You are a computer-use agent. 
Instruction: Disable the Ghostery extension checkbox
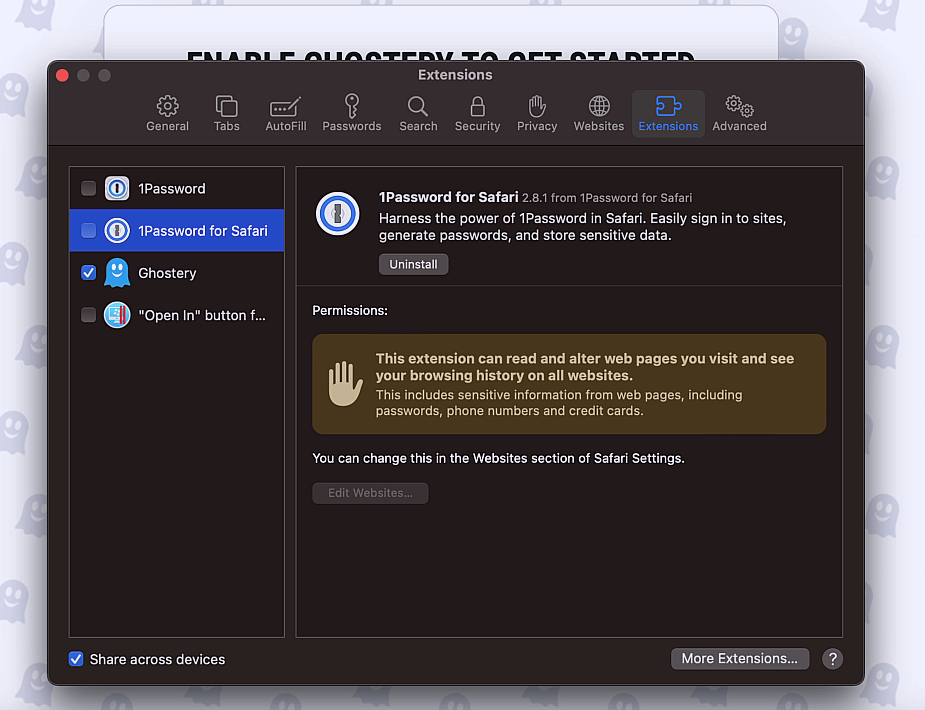click(x=88, y=272)
